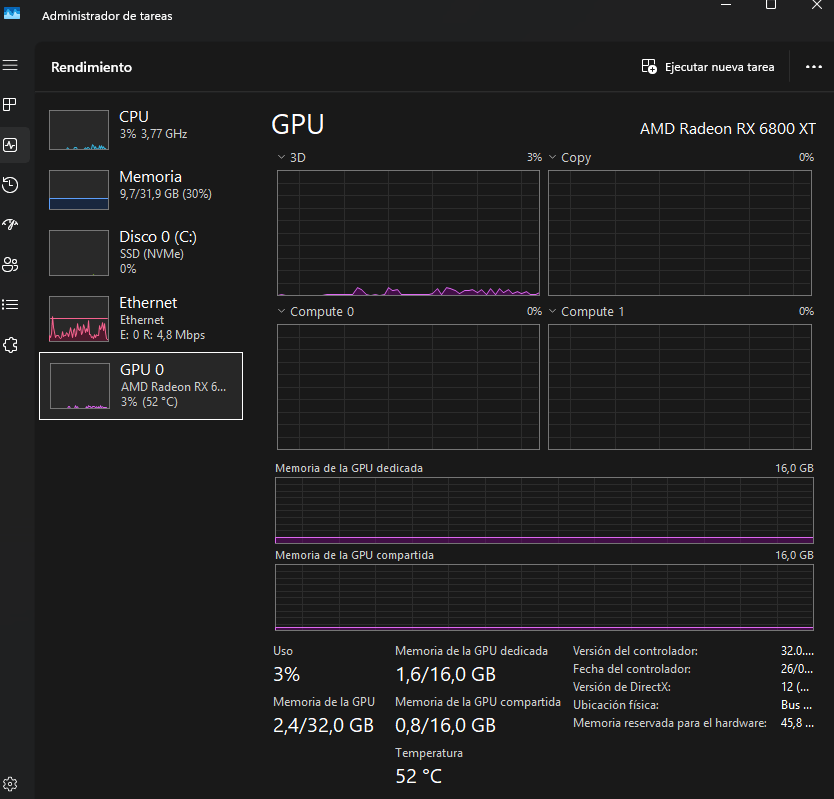Click Ejecutar nueva tarea button
834x799 pixels.
point(708,67)
